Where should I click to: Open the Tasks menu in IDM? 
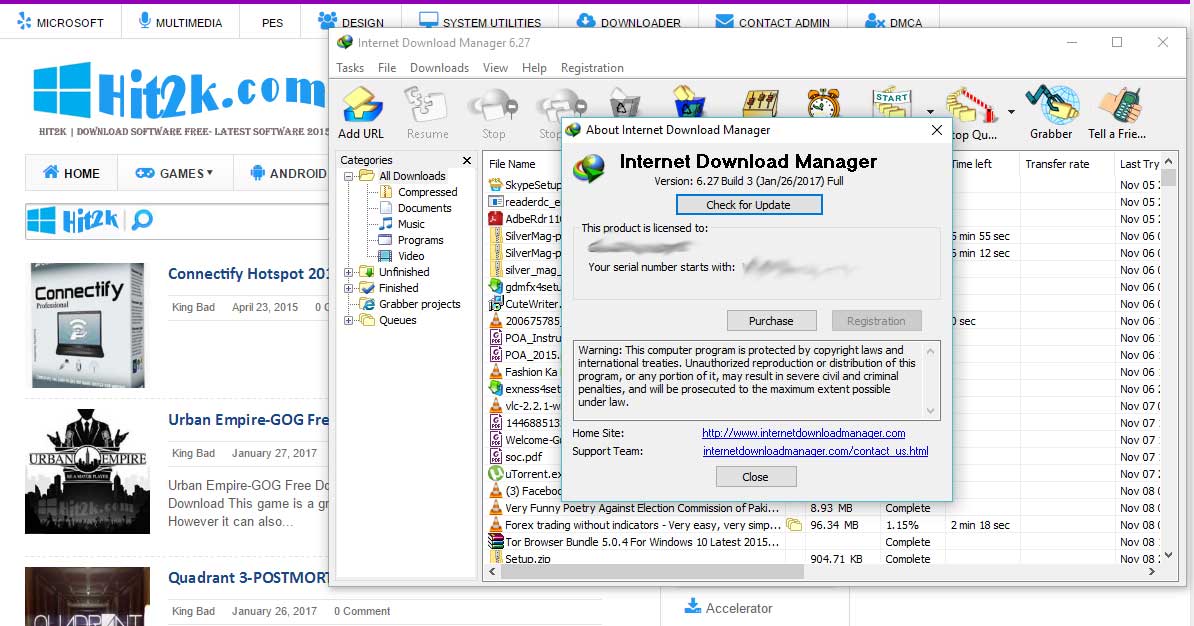click(x=350, y=68)
